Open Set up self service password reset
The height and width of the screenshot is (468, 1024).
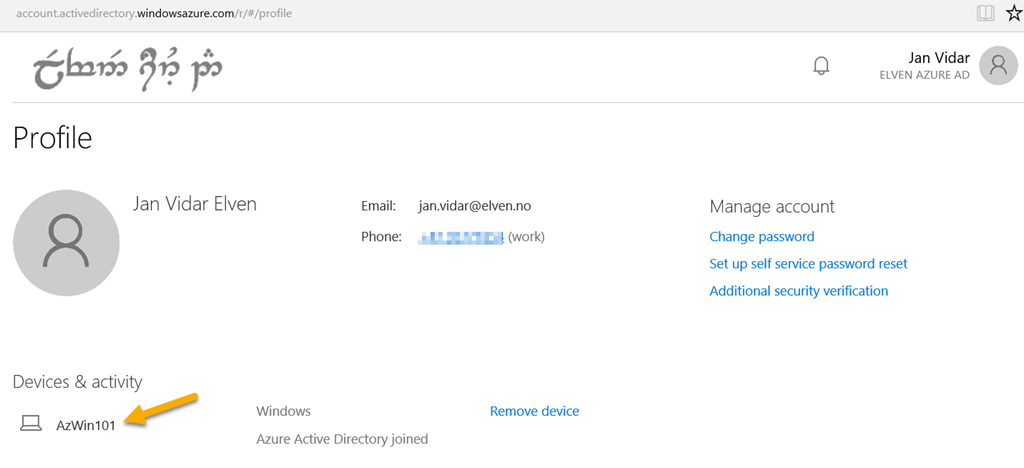click(x=808, y=264)
